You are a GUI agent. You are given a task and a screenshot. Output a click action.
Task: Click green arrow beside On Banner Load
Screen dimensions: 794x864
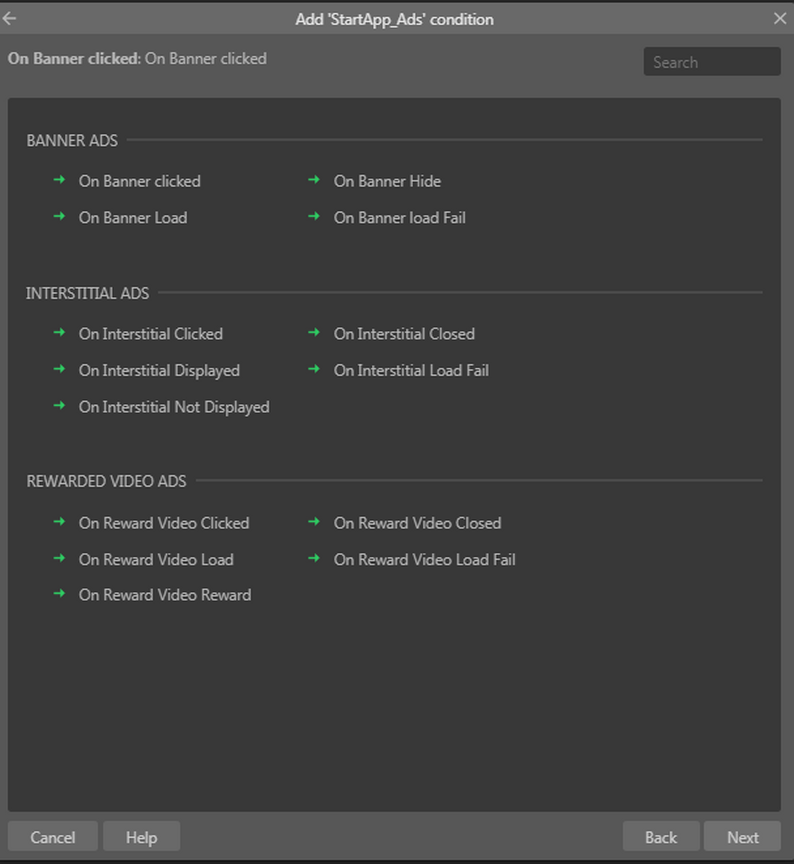click(x=60, y=217)
